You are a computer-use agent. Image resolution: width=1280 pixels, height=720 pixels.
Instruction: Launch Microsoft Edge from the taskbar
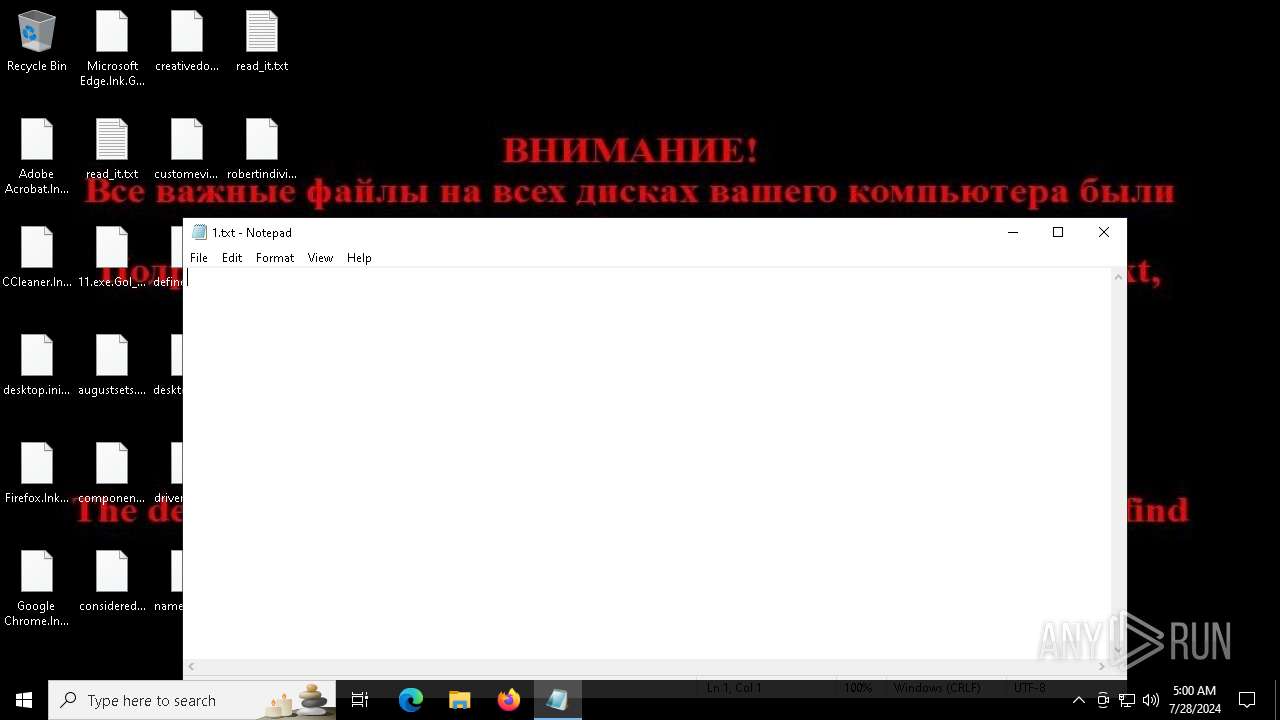point(411,700)
